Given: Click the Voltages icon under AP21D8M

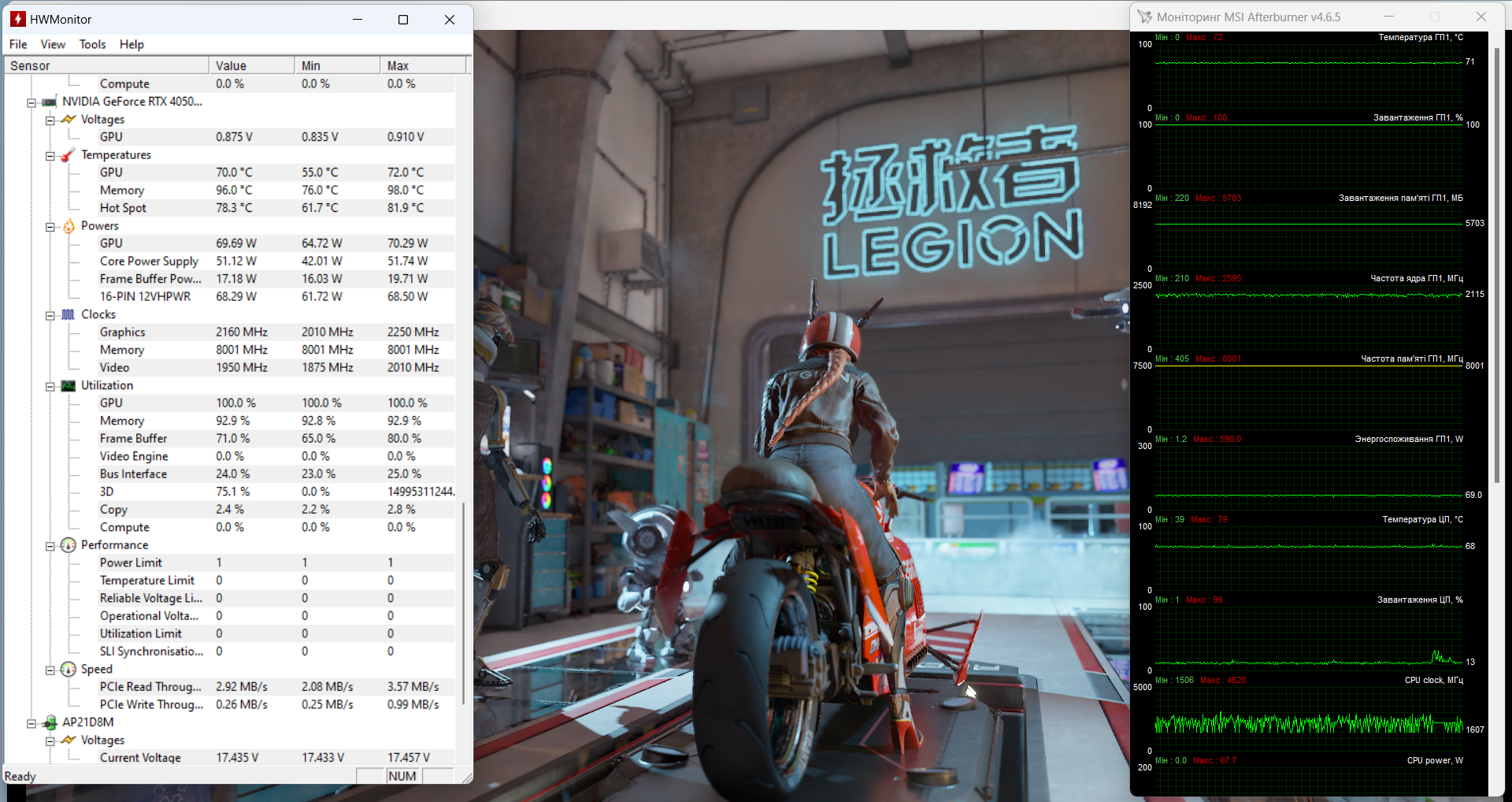Looking at the screenshot, I should (69, 740).
